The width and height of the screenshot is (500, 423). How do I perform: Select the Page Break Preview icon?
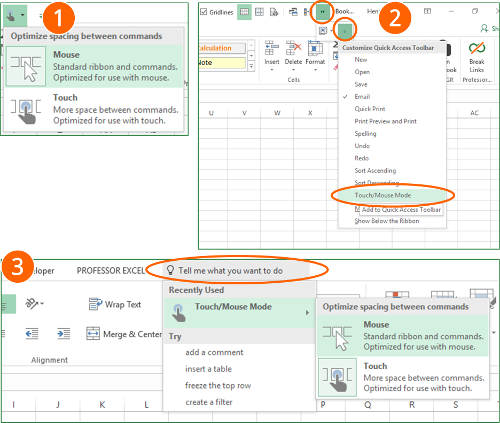point(259,12)
